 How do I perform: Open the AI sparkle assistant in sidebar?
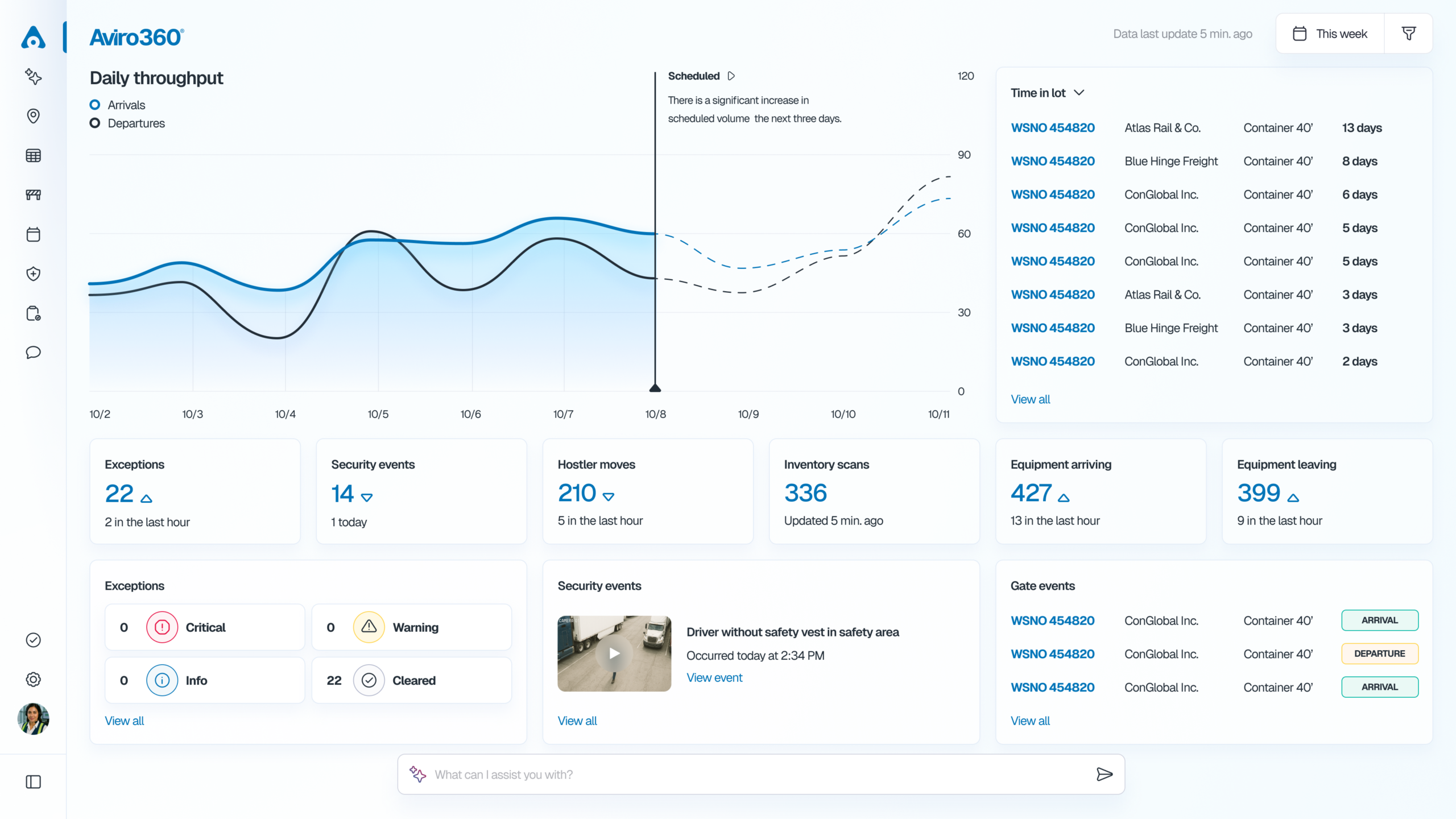(x=34, y=76)
